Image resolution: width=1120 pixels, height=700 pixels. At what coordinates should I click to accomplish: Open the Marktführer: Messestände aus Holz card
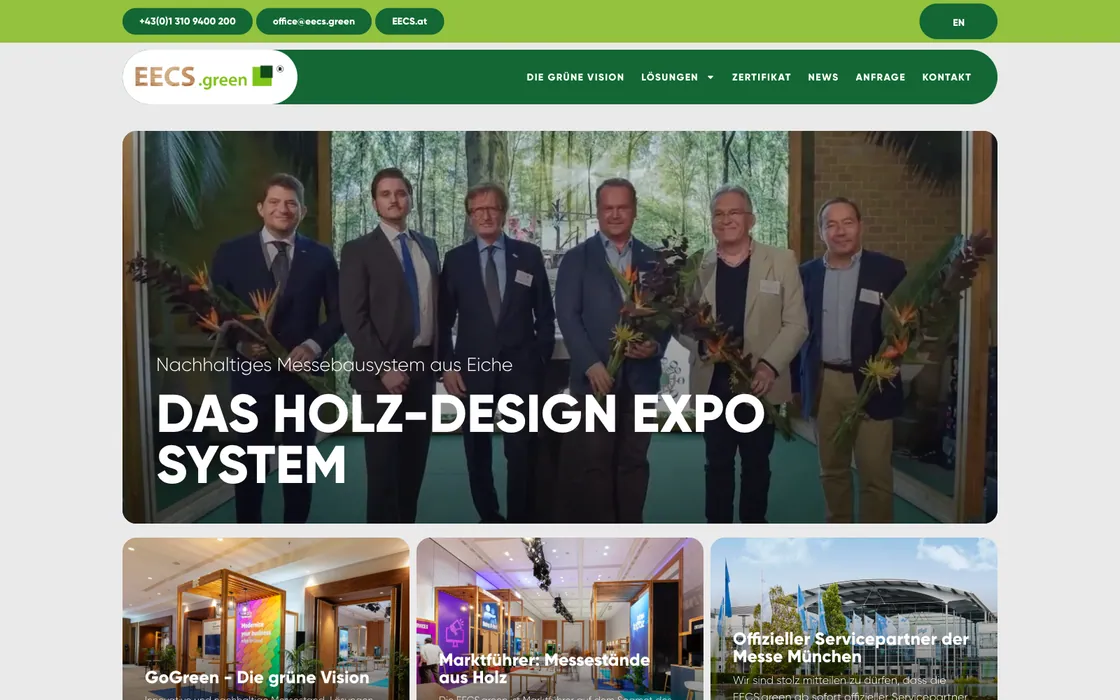pos(560,619)
